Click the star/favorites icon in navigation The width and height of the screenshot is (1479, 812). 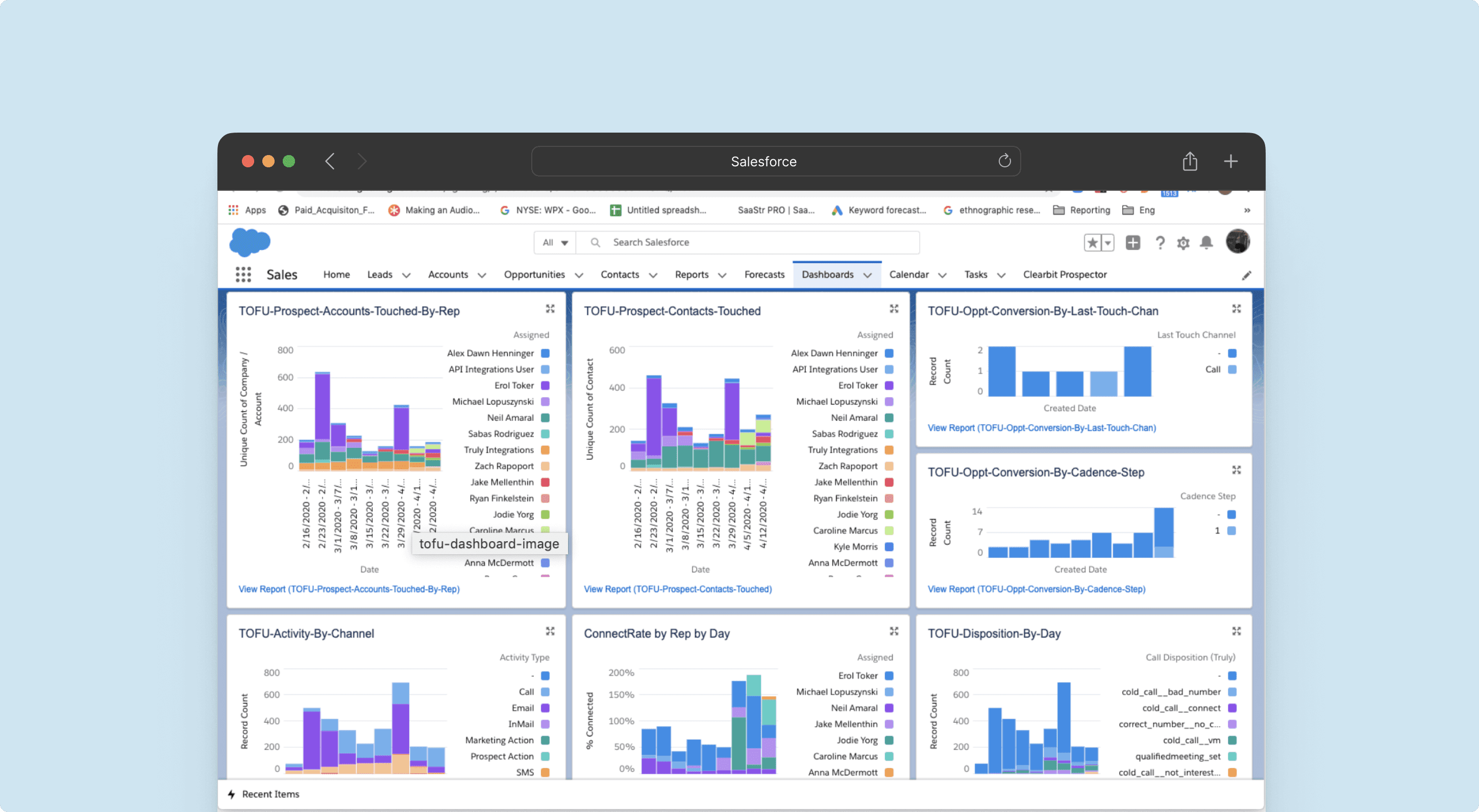tap(1092, 242)
